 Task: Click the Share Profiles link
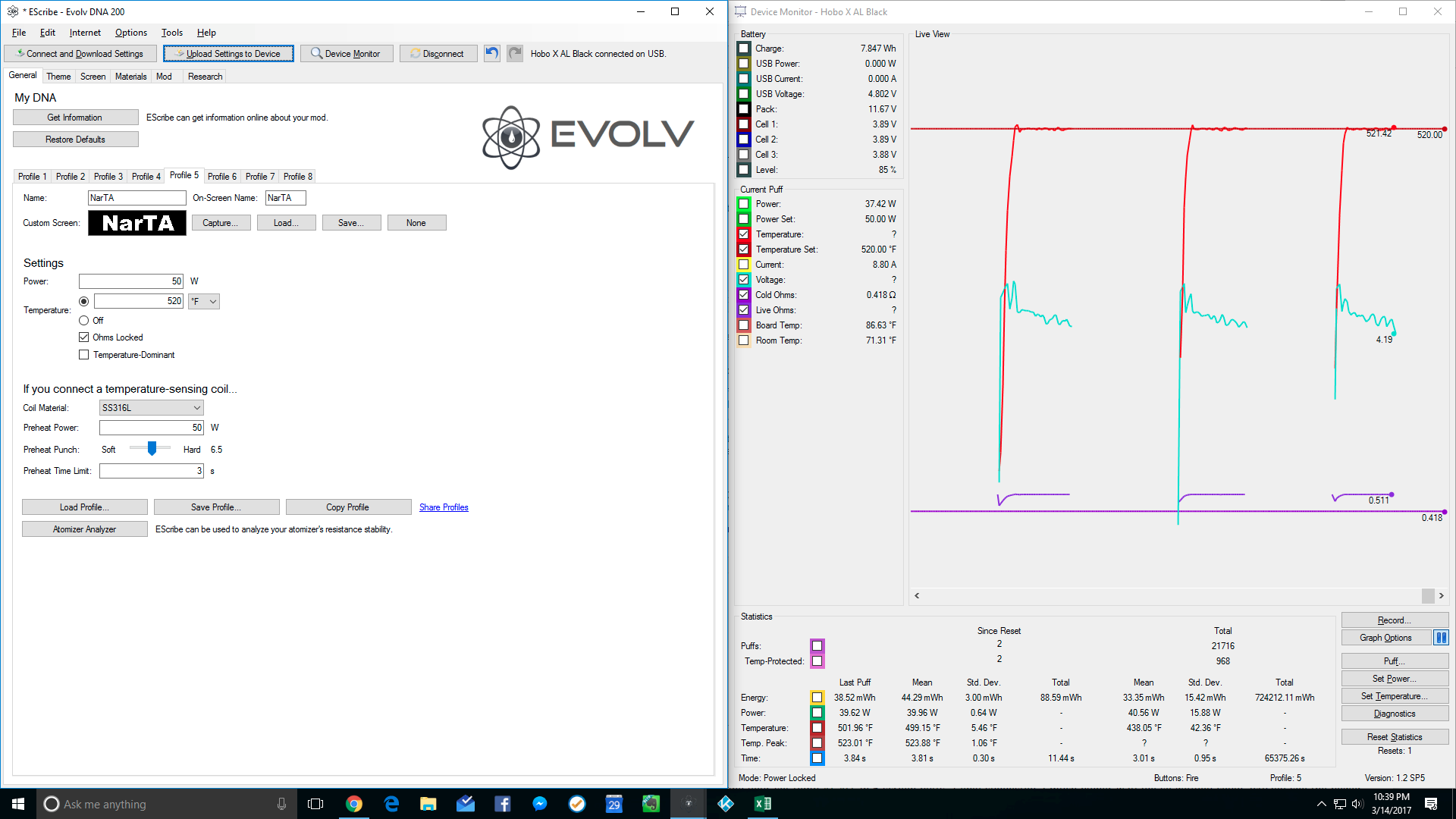444,507
